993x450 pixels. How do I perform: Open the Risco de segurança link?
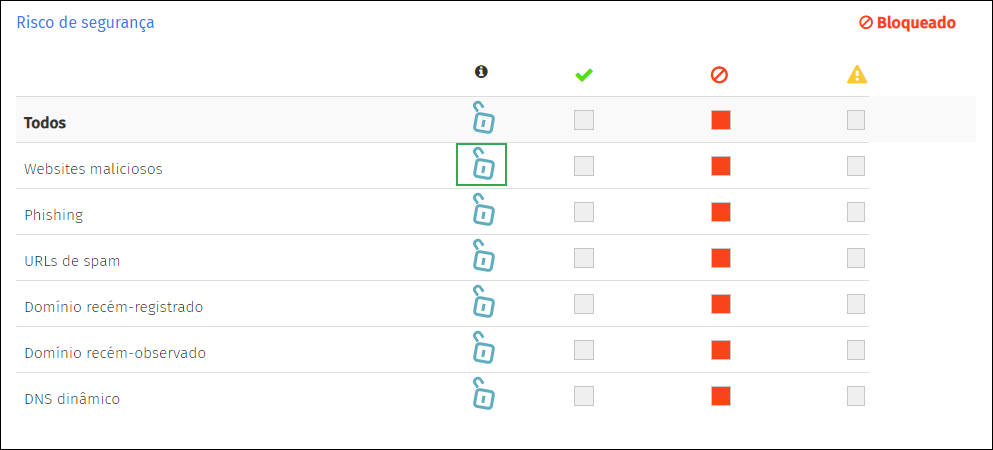(85, 23)
